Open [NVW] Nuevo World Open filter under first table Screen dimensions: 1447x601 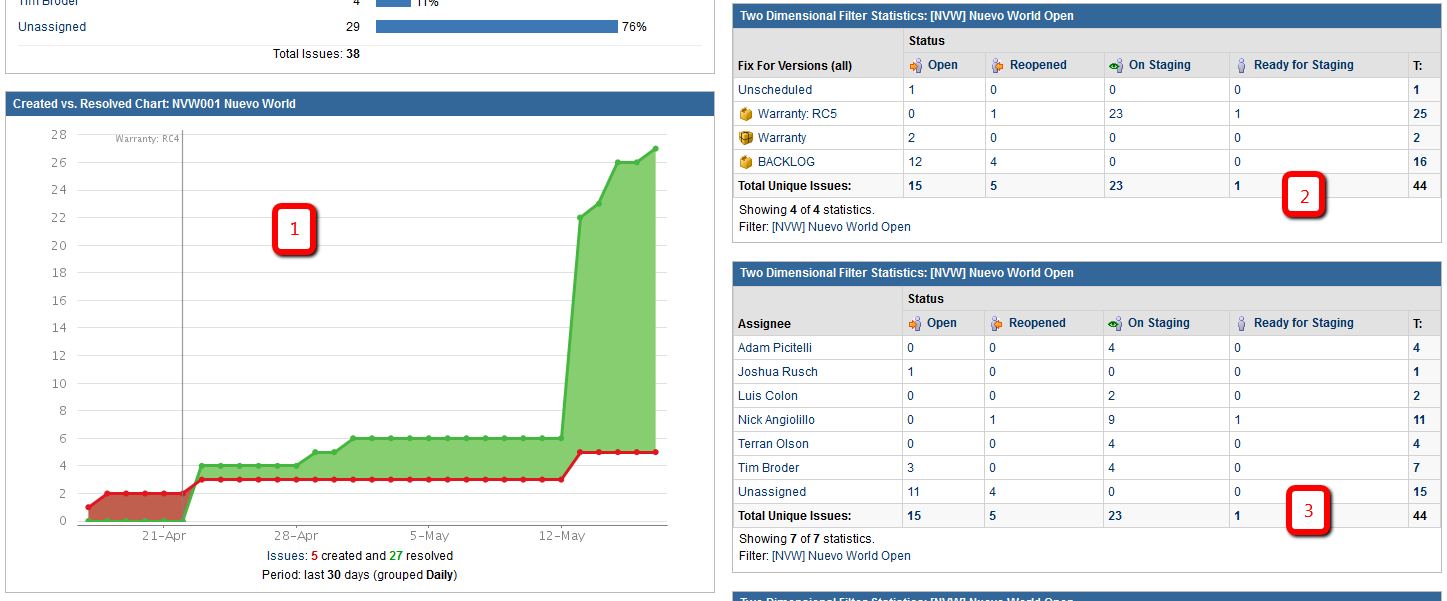tap(841, 227)
